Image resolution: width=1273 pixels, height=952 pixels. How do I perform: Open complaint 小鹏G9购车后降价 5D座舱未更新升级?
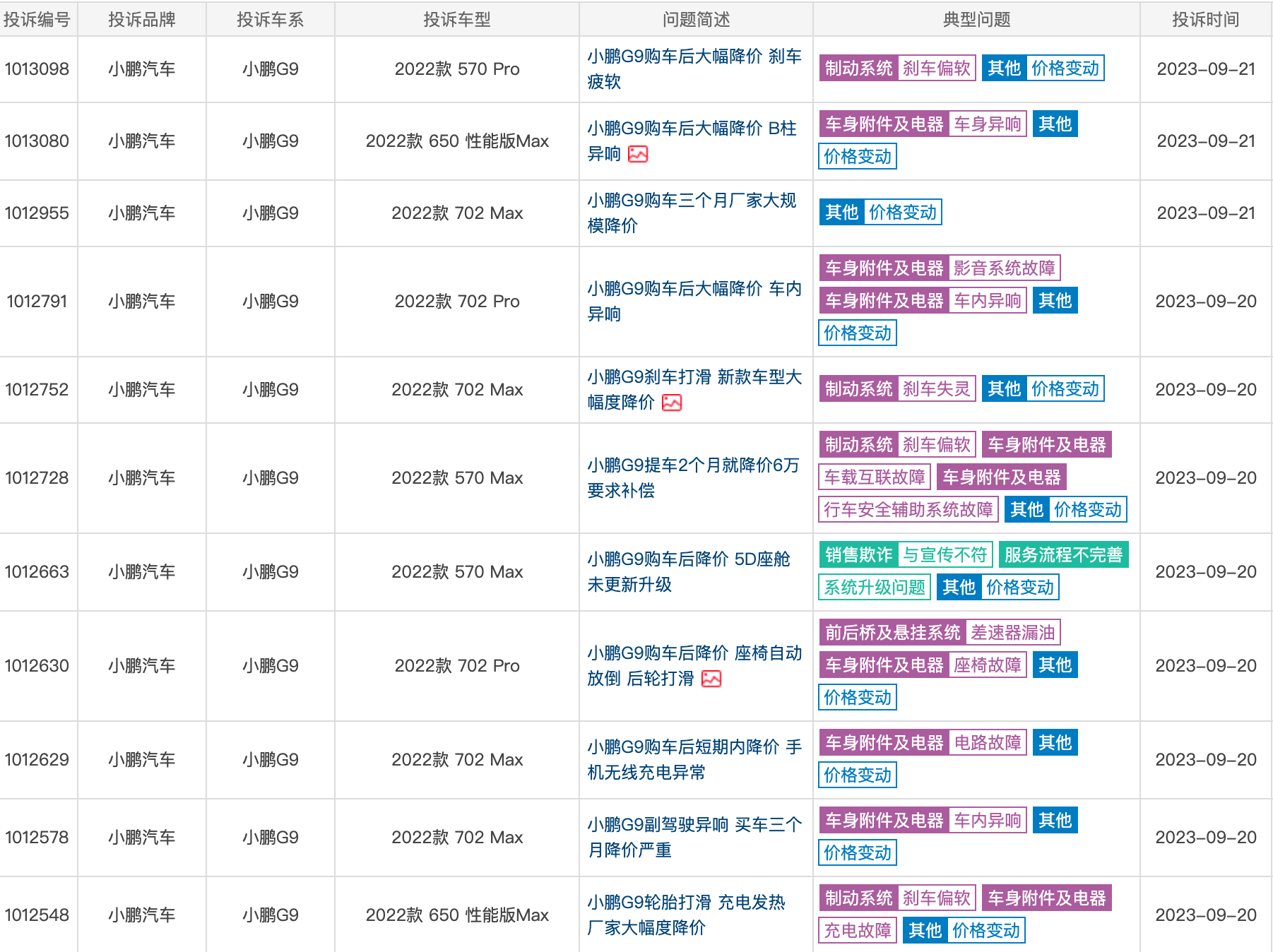689,572
